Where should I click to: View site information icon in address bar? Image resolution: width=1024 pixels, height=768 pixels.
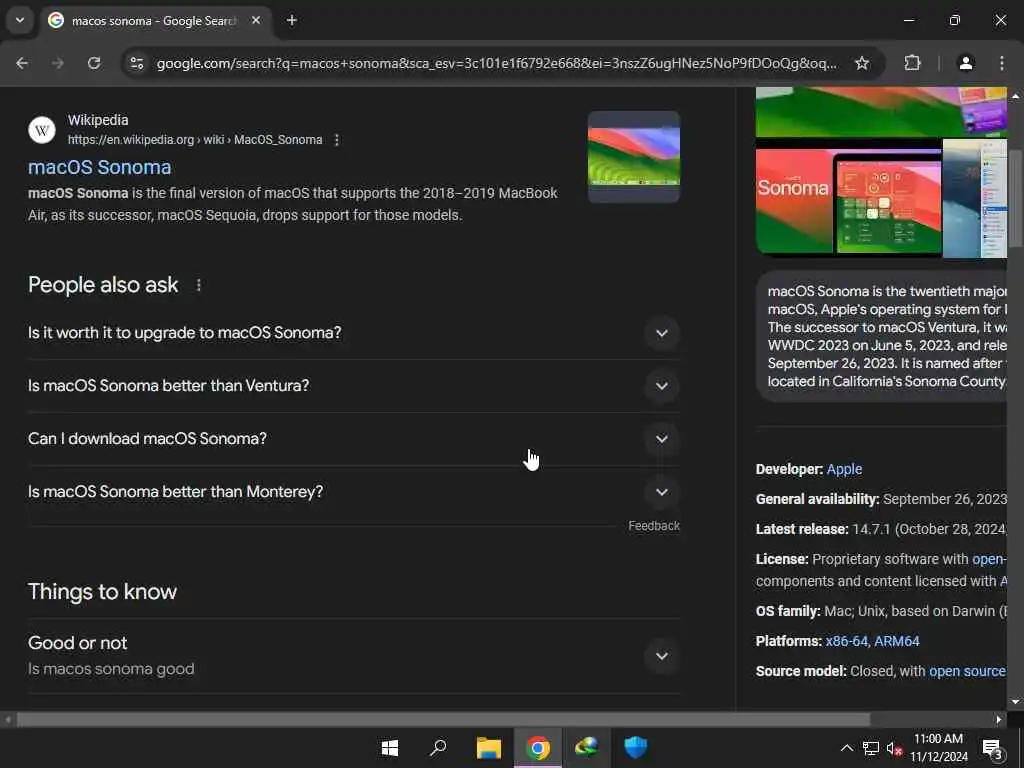136,63
